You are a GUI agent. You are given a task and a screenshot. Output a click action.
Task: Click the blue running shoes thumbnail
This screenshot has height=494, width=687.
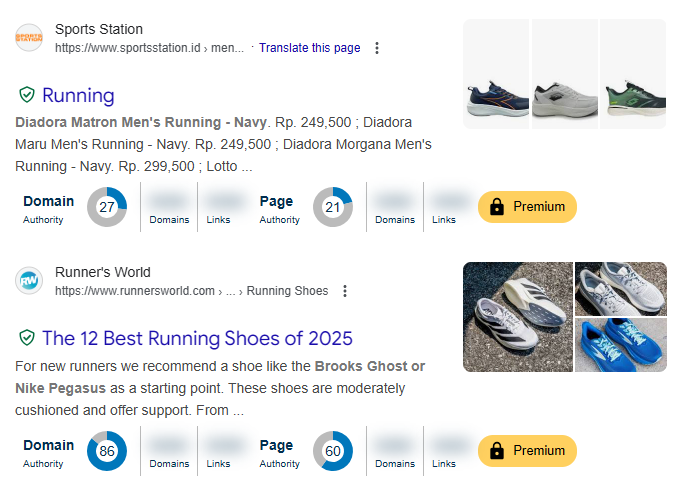click(621, 345)
